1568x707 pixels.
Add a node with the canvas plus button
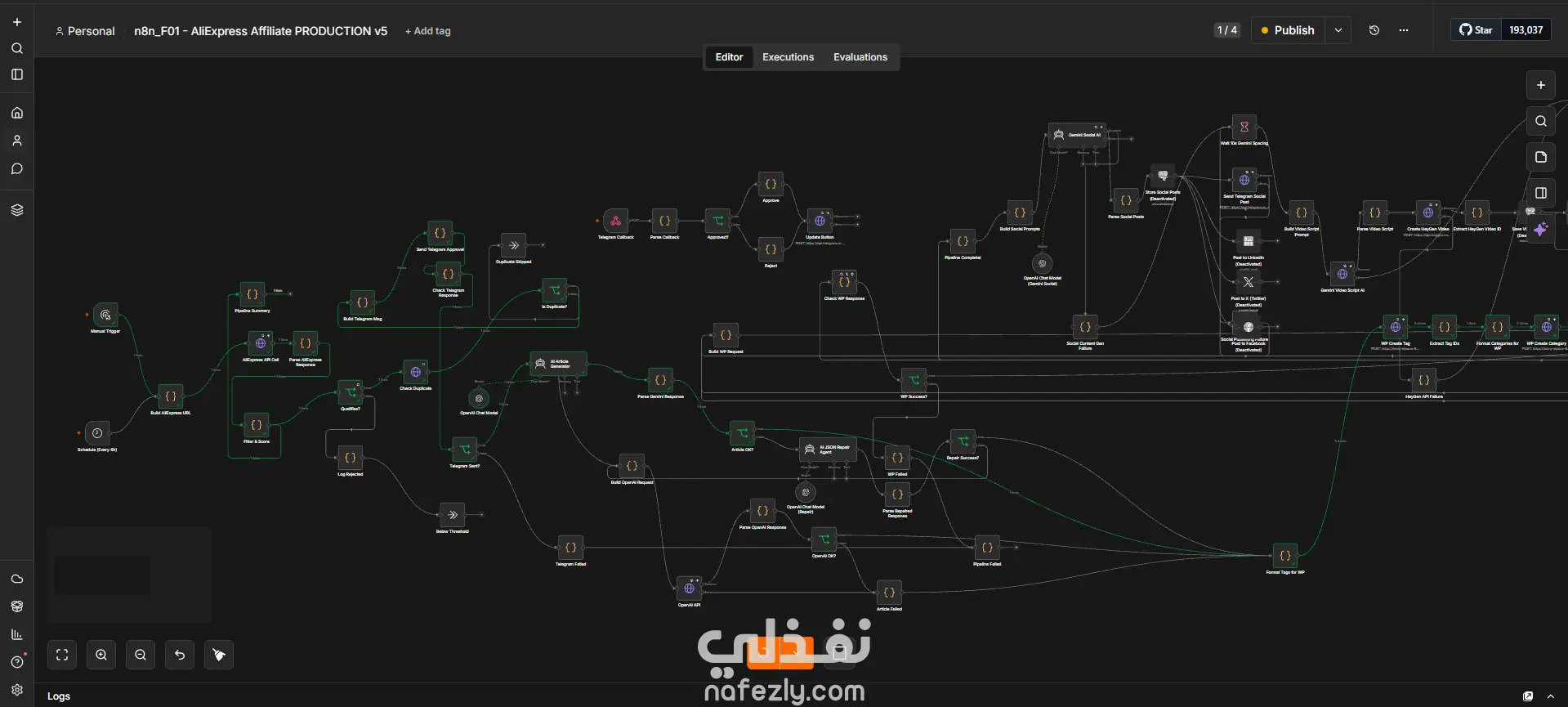coord(1541,85)
